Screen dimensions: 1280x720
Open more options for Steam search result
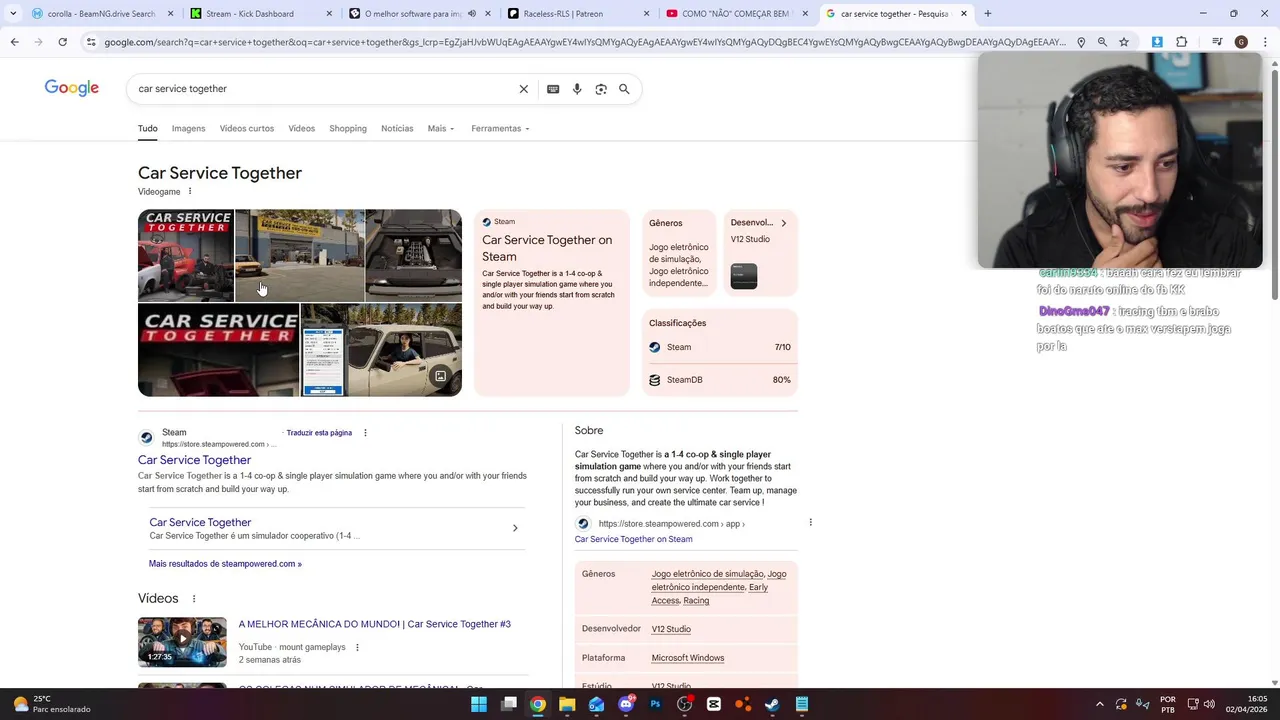click(365, 433)
